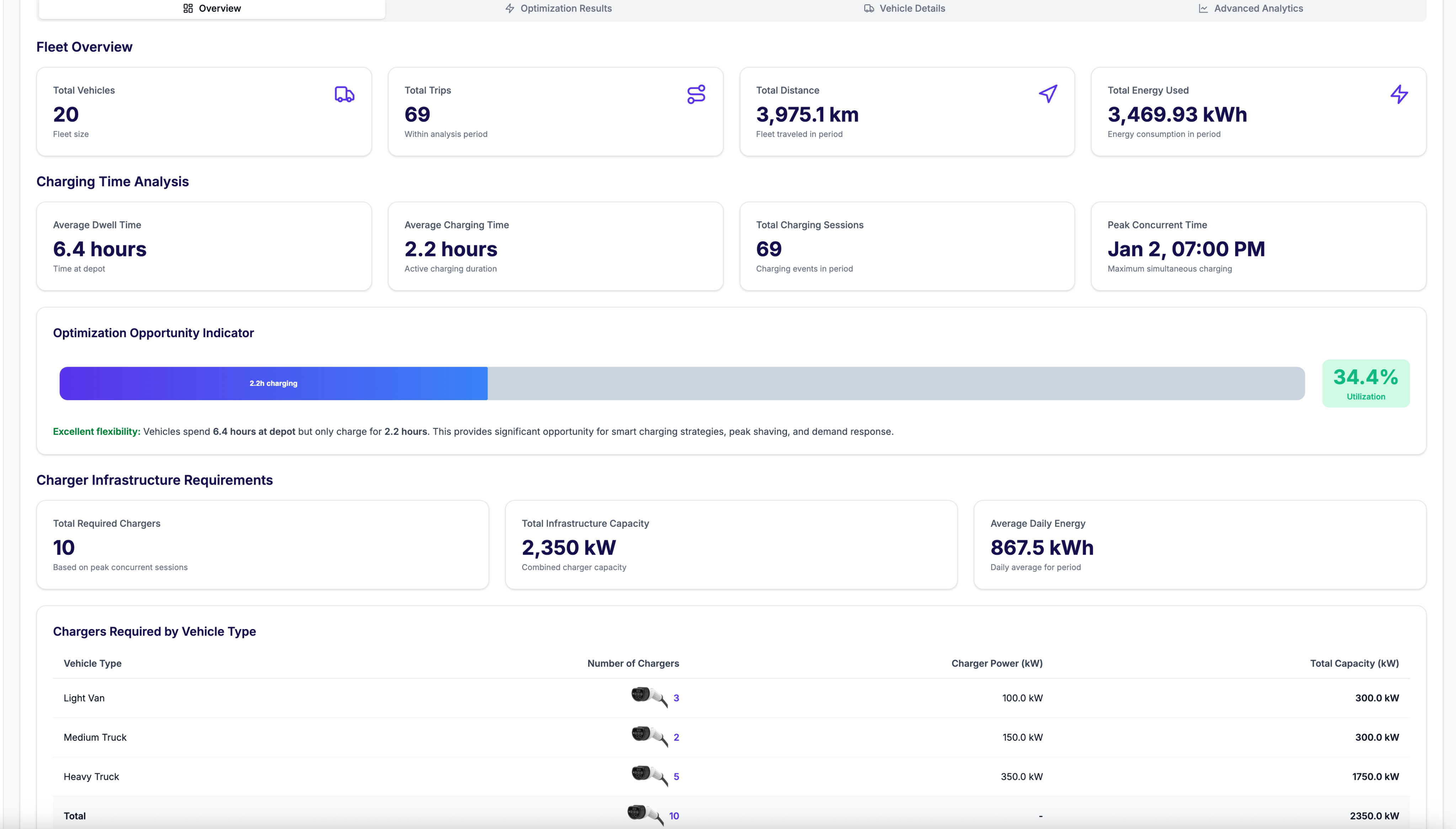Click the charger plug icon in Medium Truck row

pyautogui.click(x=648, y=736)
